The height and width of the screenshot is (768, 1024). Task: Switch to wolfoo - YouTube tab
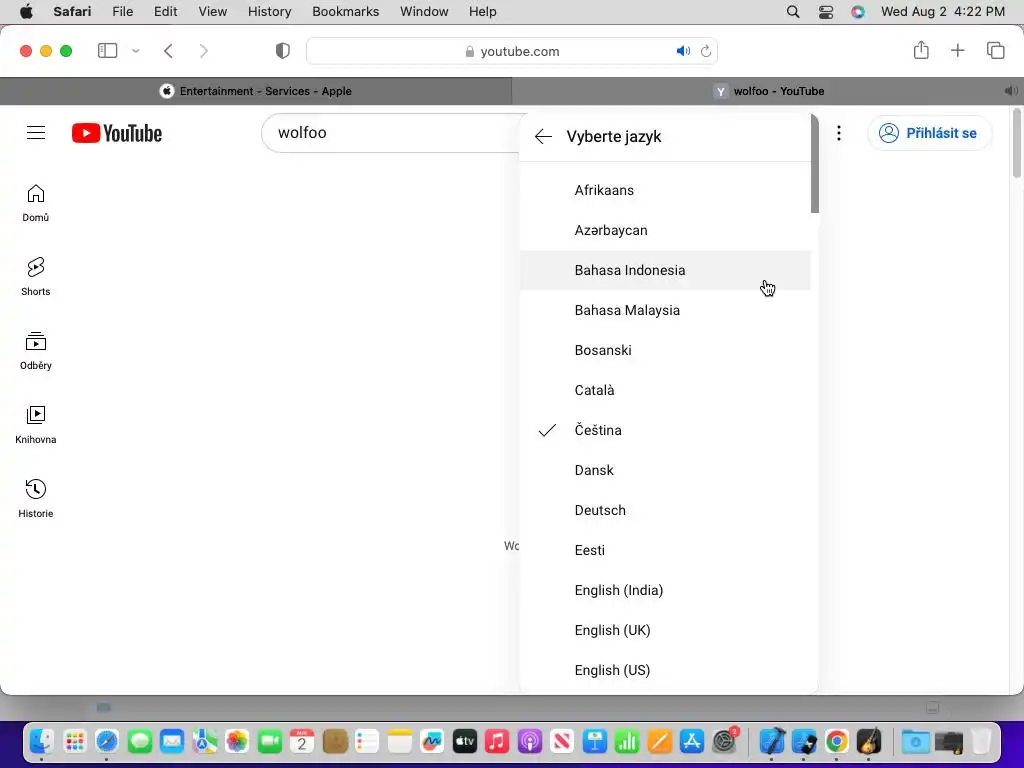click(x=768, y=91)
